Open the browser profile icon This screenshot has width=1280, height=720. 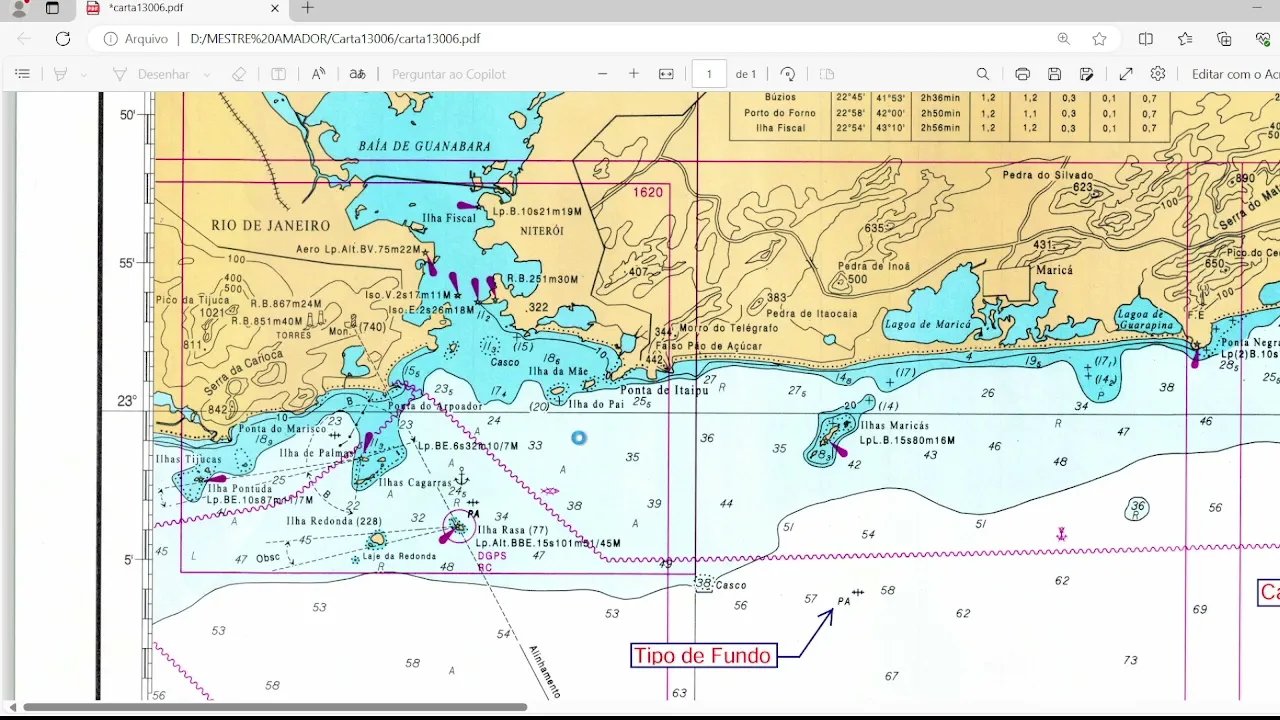click(18, 8)
